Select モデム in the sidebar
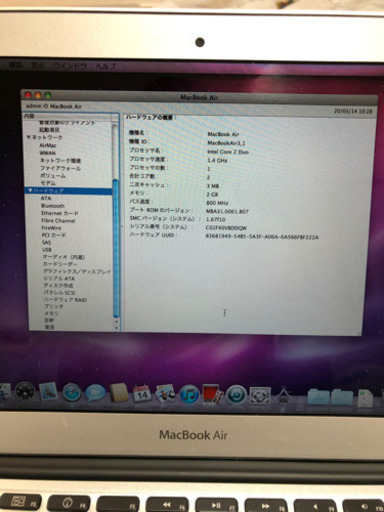The width and height of the screenshot is (384, 512). 48,183
